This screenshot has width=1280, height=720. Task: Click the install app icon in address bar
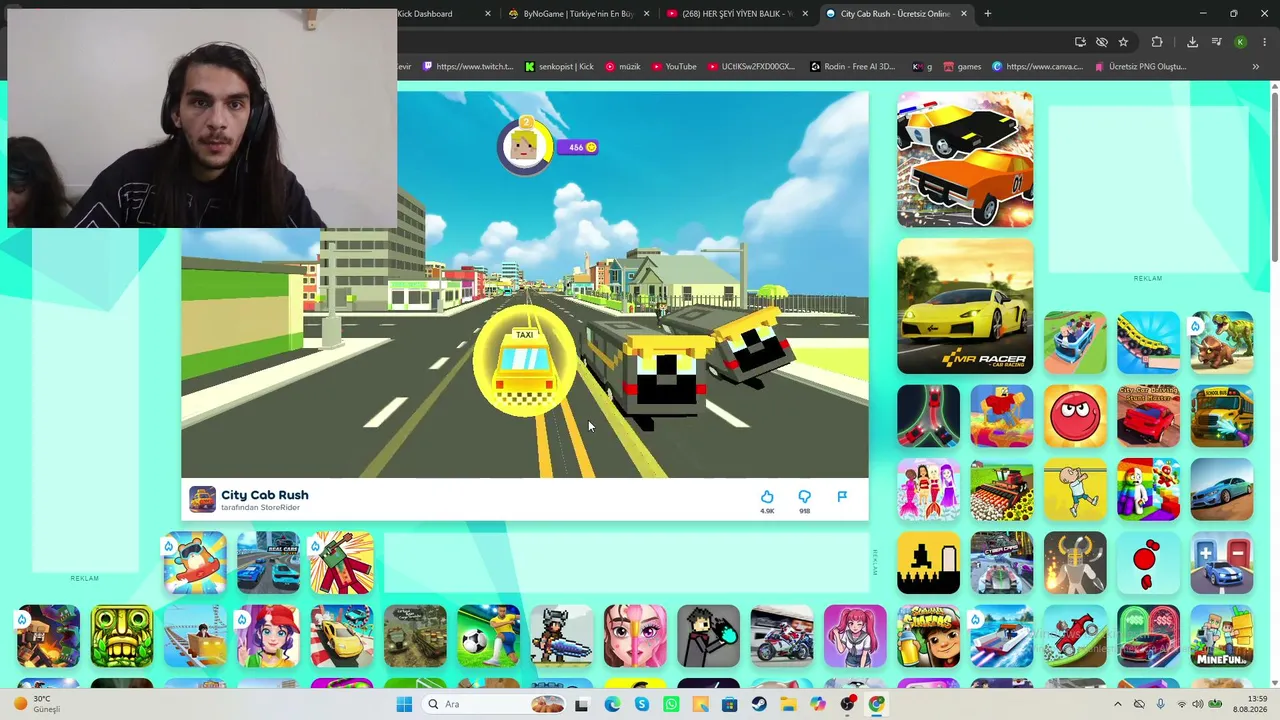point(1080,42)
